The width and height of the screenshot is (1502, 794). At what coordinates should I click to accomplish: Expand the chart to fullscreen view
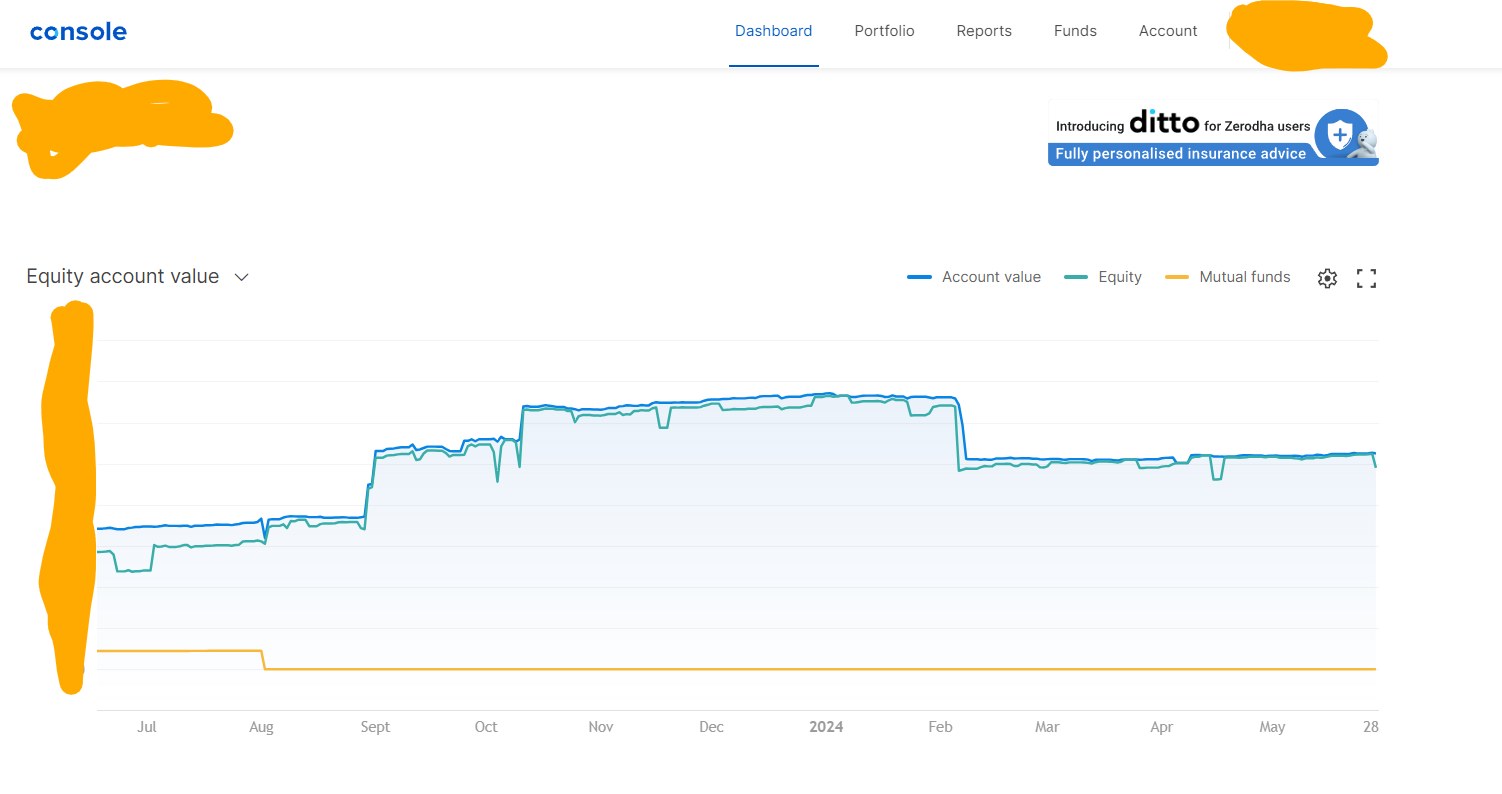(1366, 277)
